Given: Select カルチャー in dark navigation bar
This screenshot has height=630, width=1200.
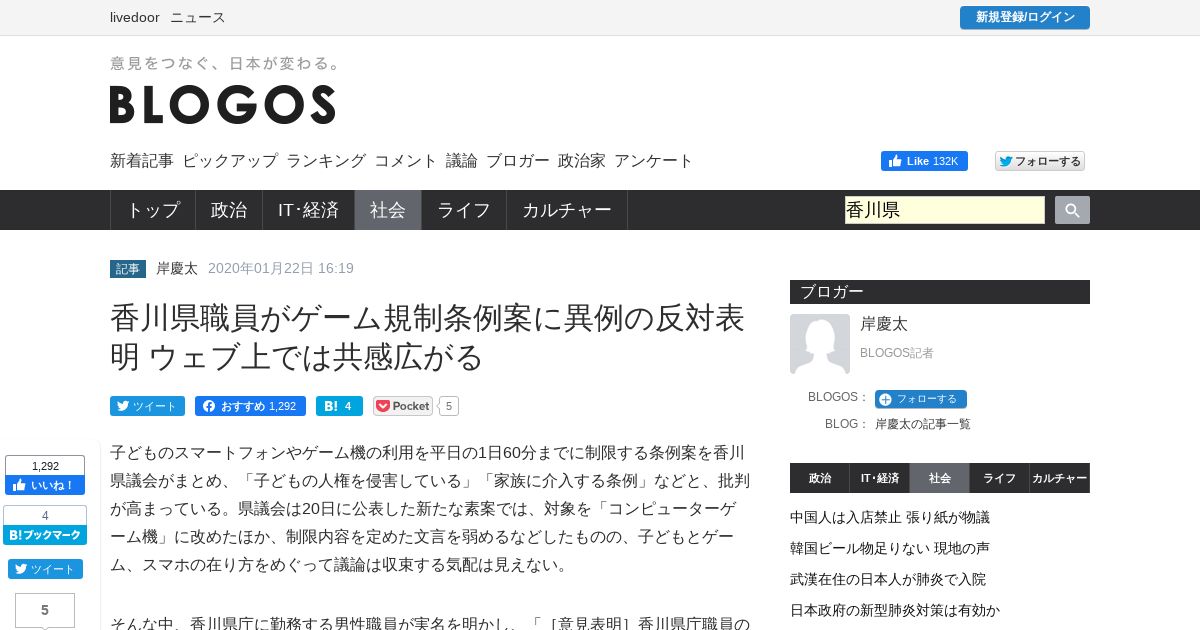Looking at the screenshot, I should point(567,210).
